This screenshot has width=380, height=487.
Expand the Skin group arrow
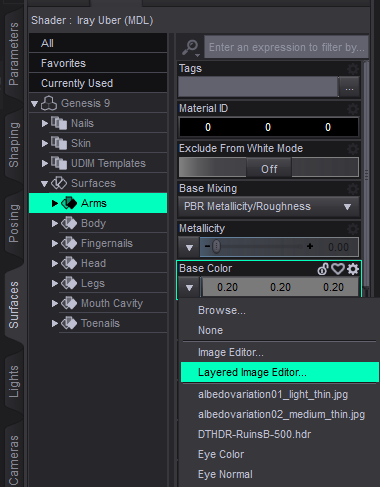45,144
